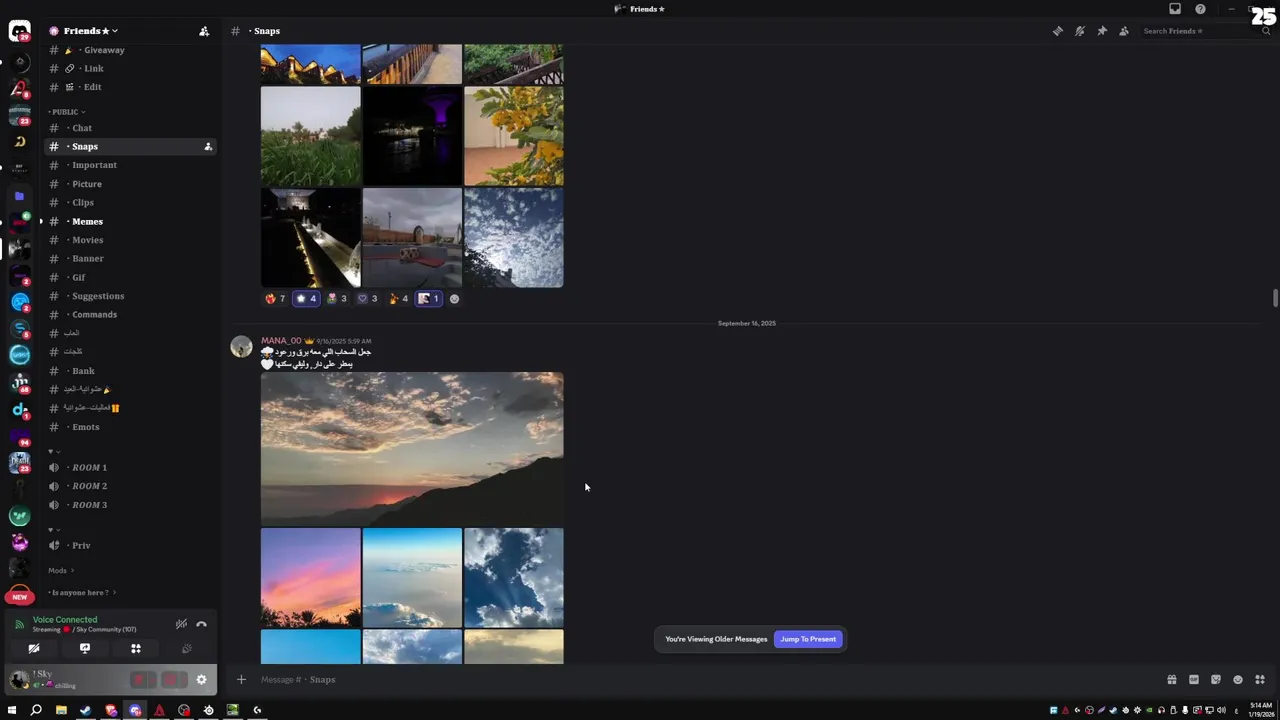1280x720 pixels.
Task: Open the large sunset sky image
Action: 412,449
